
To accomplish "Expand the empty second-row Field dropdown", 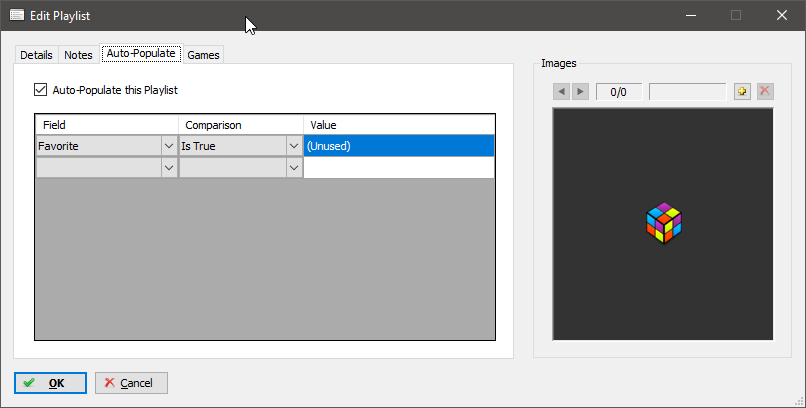I will [x=169, y=168].
